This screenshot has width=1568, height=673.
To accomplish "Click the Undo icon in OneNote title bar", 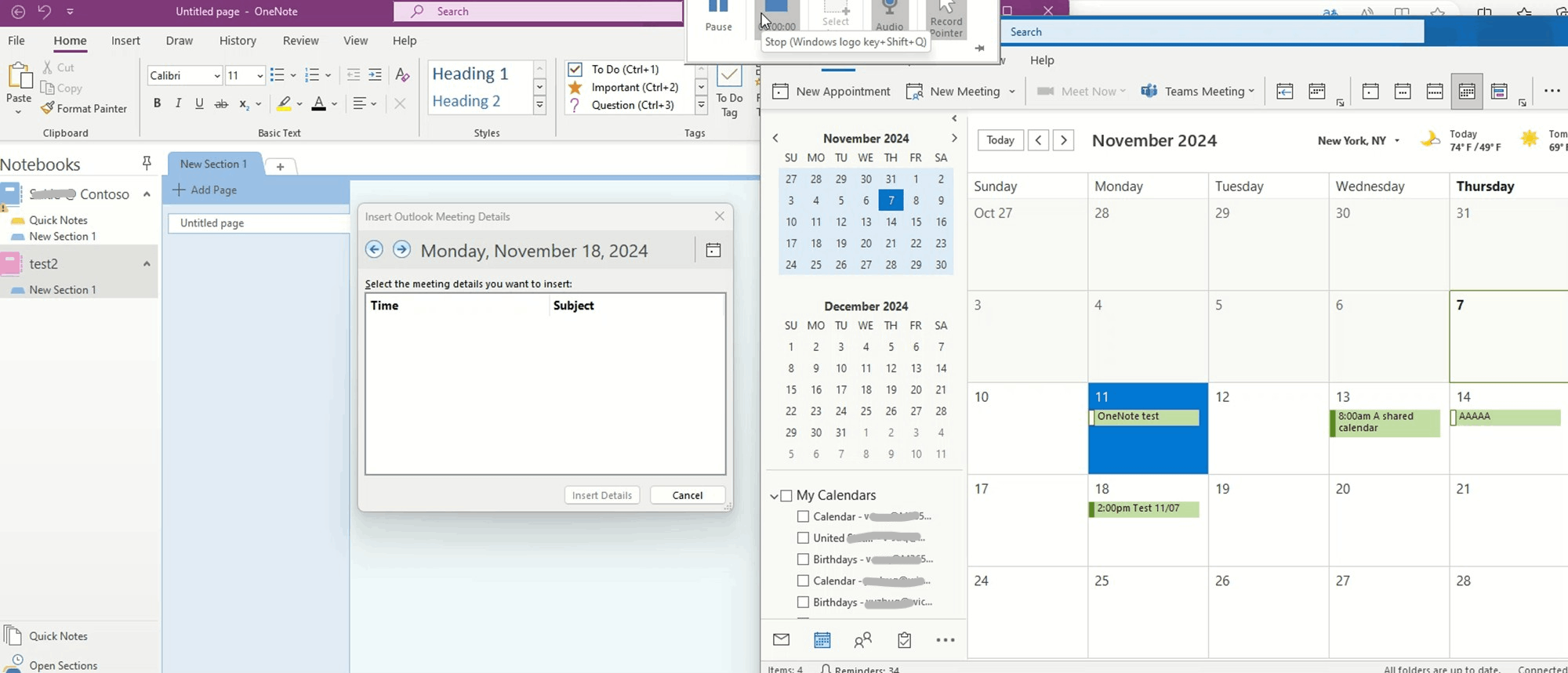I will tap(44, 12).
